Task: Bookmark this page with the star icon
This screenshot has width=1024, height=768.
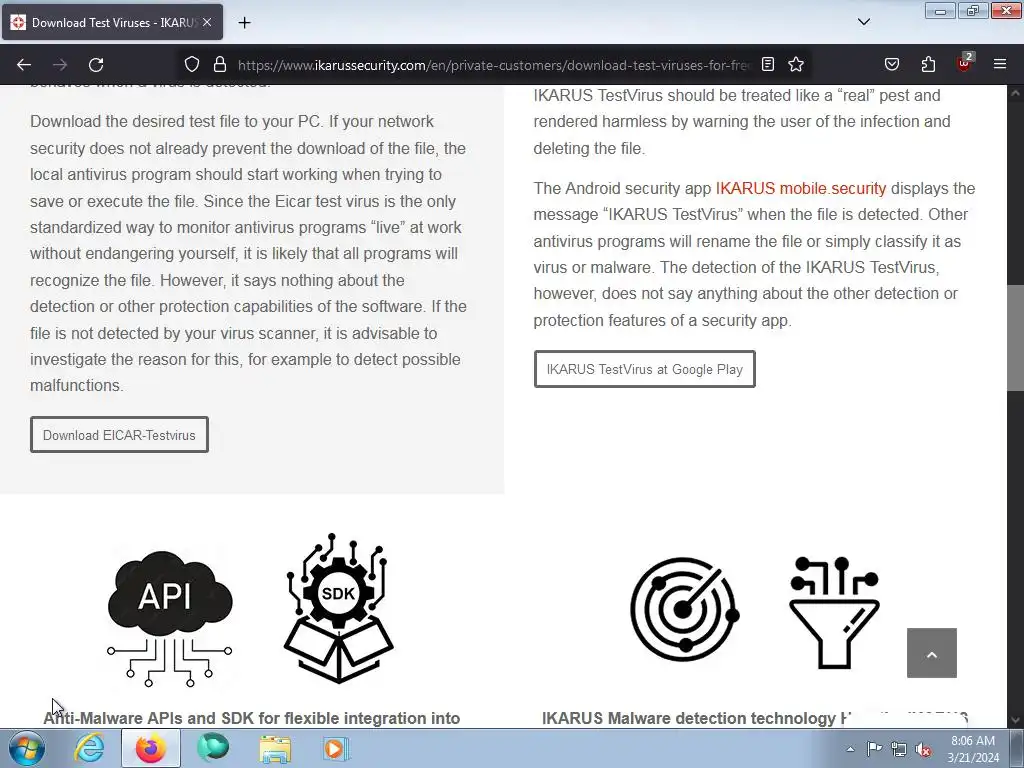Action: (795, 64)
